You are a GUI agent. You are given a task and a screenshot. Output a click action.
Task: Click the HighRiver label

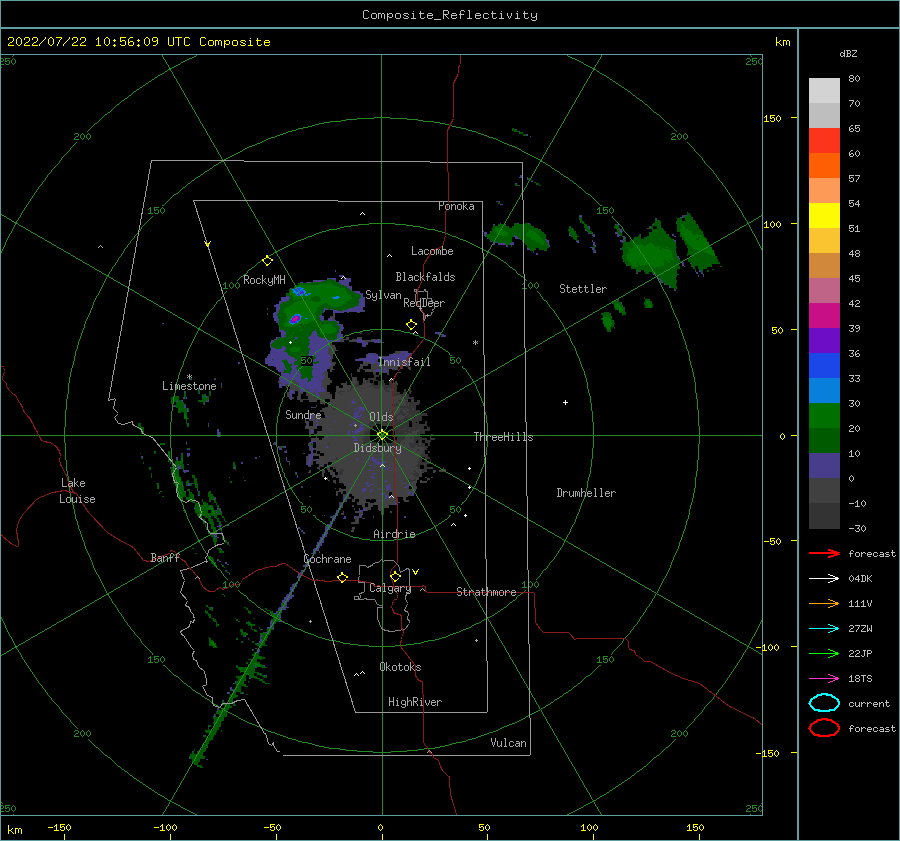[415, 702]
